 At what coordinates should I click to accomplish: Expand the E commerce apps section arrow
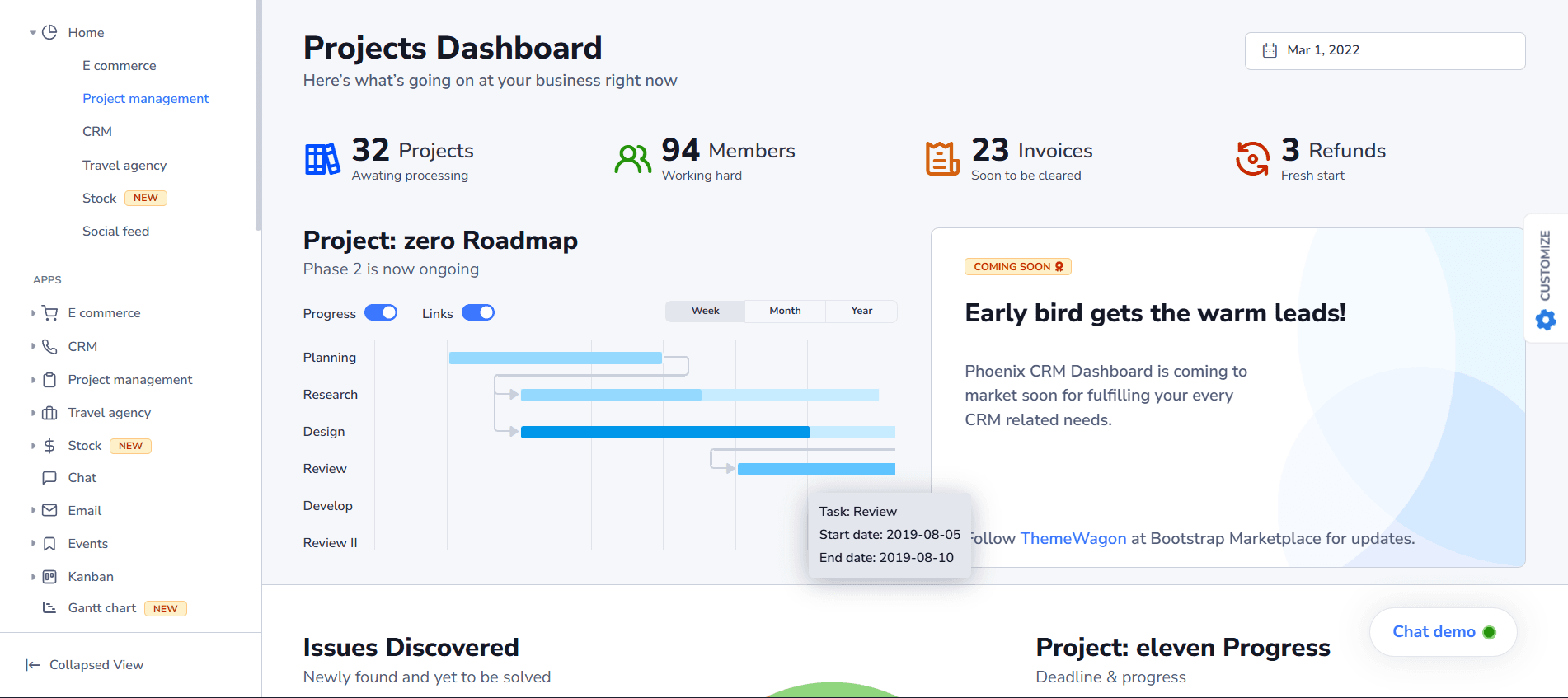(x=33, y=313)
